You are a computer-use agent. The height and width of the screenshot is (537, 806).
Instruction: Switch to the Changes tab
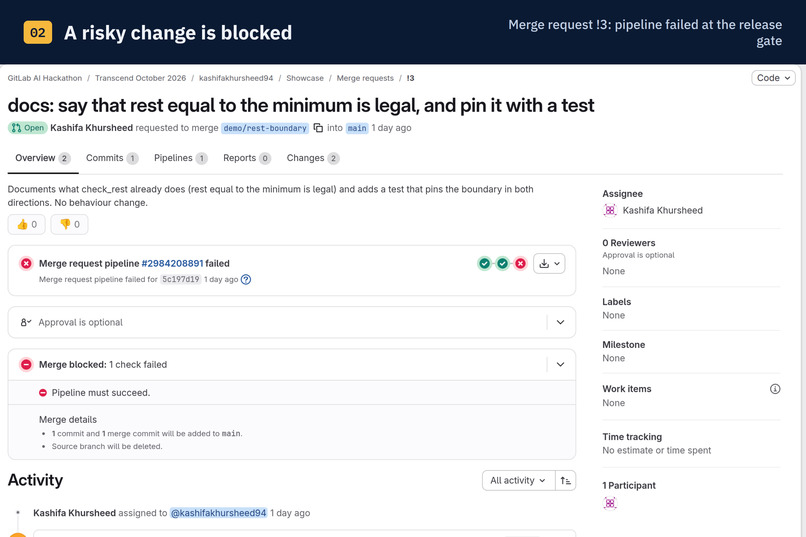coord(313,158)
